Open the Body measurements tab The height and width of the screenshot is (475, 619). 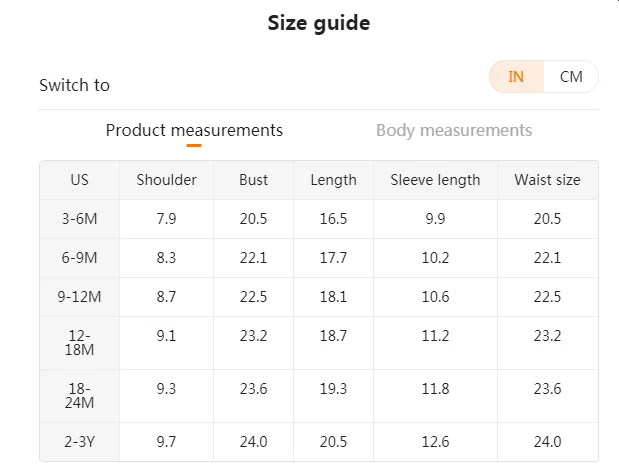[454, 130]
